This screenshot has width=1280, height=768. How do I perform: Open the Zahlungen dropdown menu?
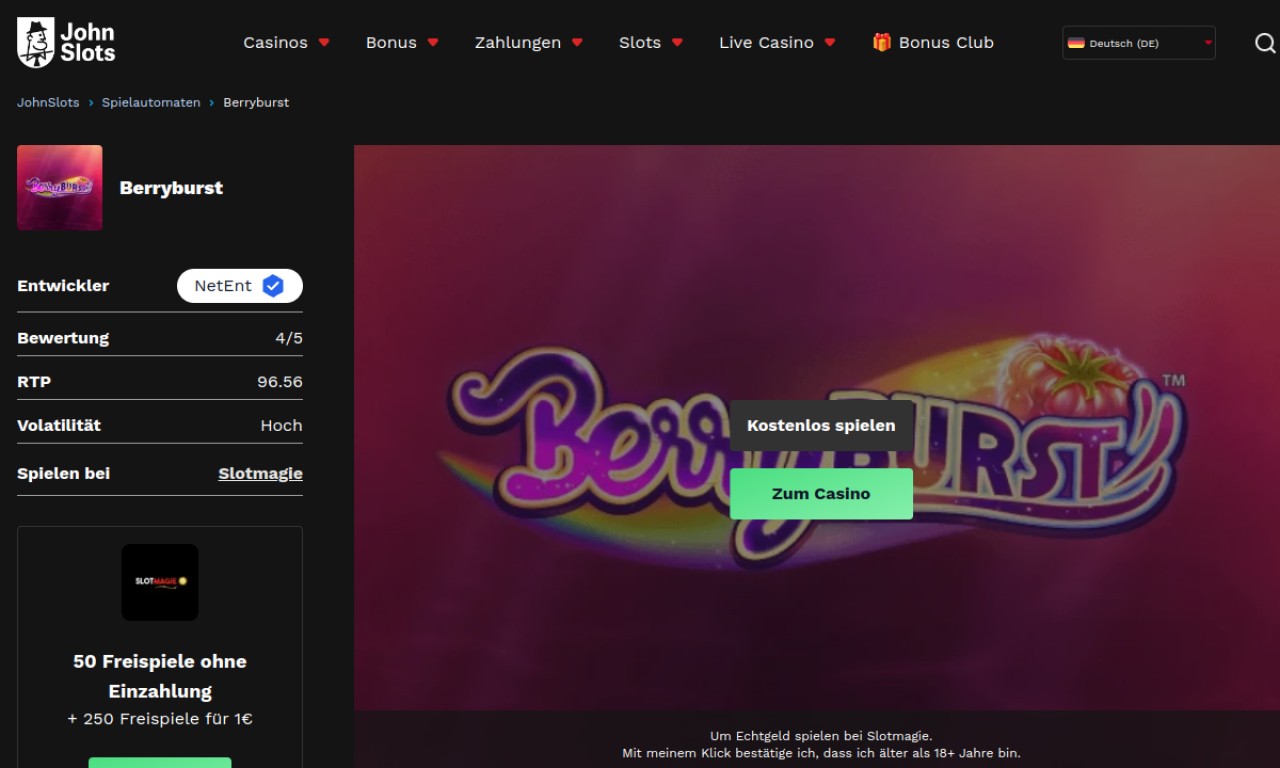pos(528,43)
